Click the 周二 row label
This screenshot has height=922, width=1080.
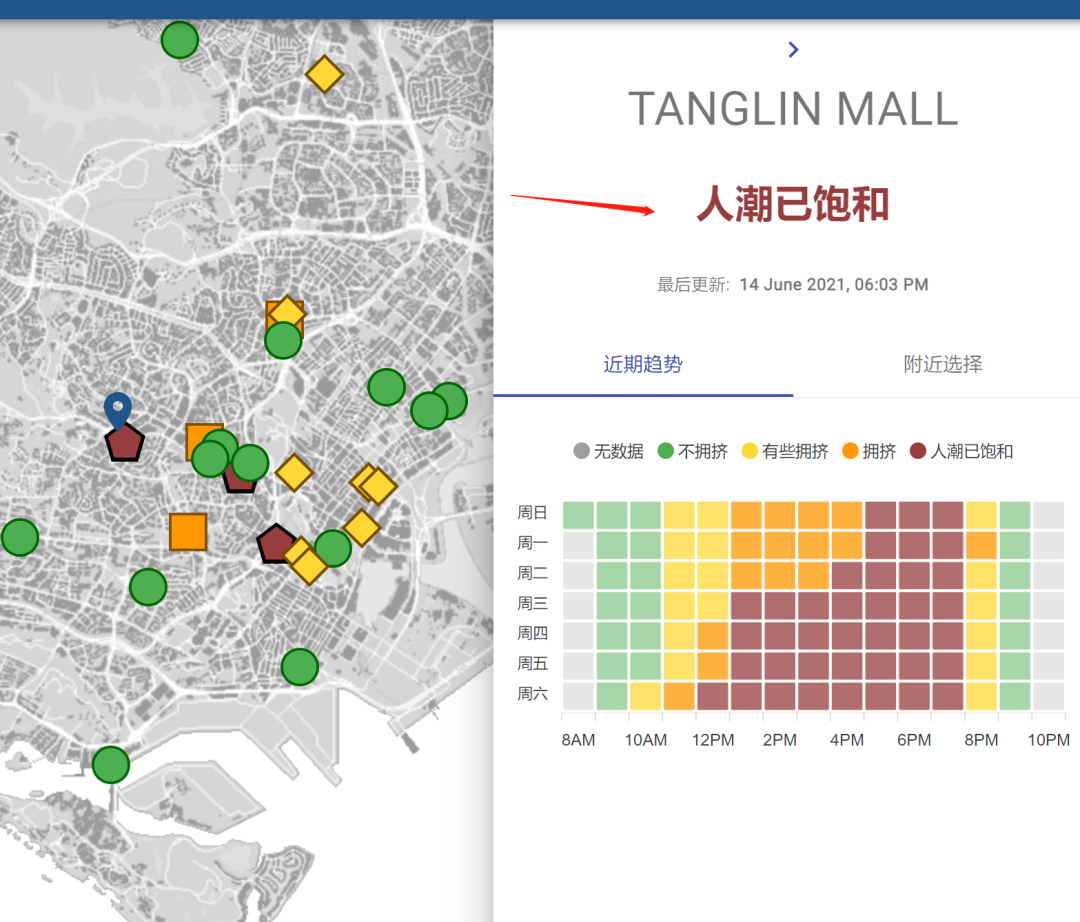(532, 573)
